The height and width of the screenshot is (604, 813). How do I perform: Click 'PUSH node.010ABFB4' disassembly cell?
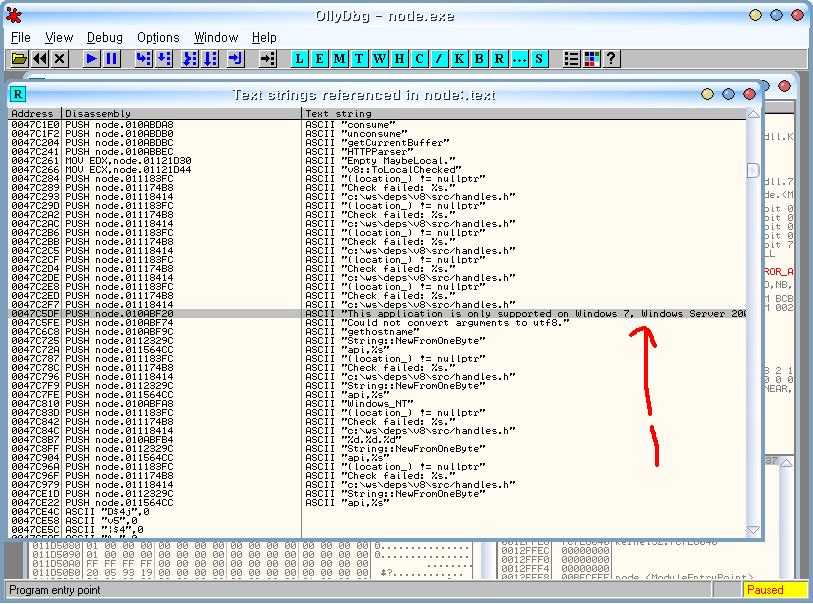pyautogui.click(x=119, y=440)
